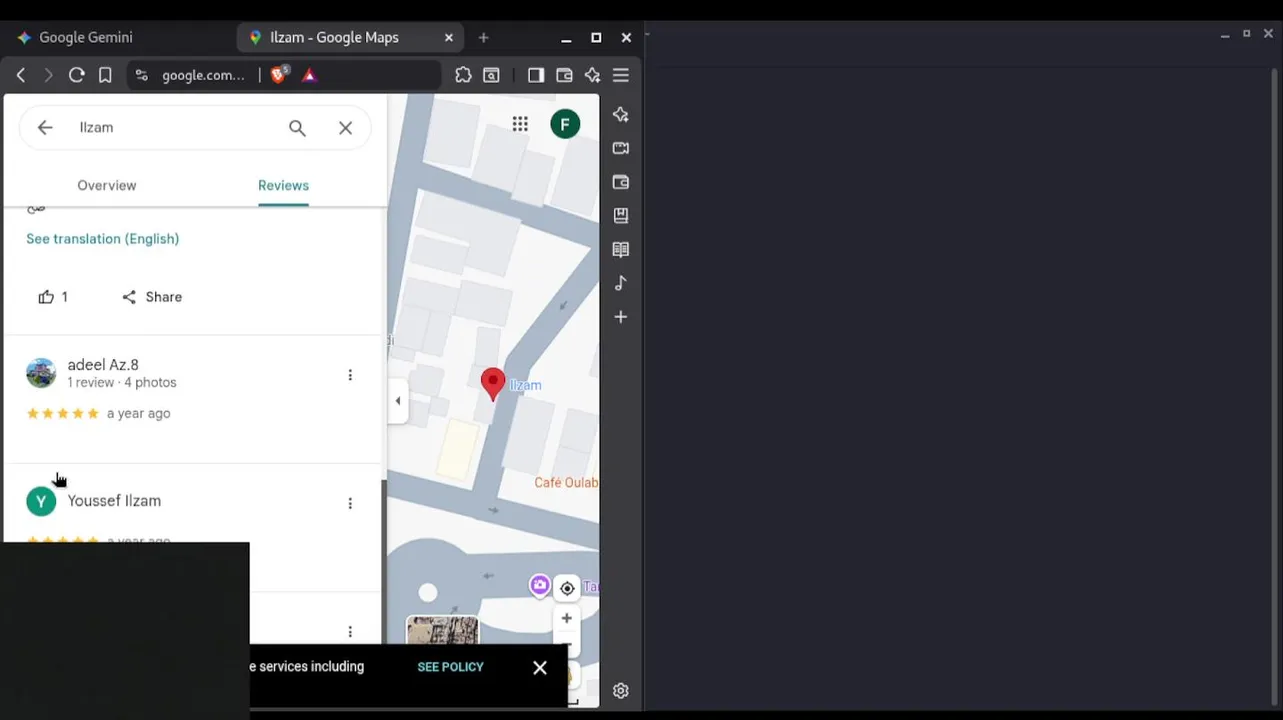Open the browser extensions puzzle icon
The height and width of the screenshot is (720, 1283).
coord(463,75)
